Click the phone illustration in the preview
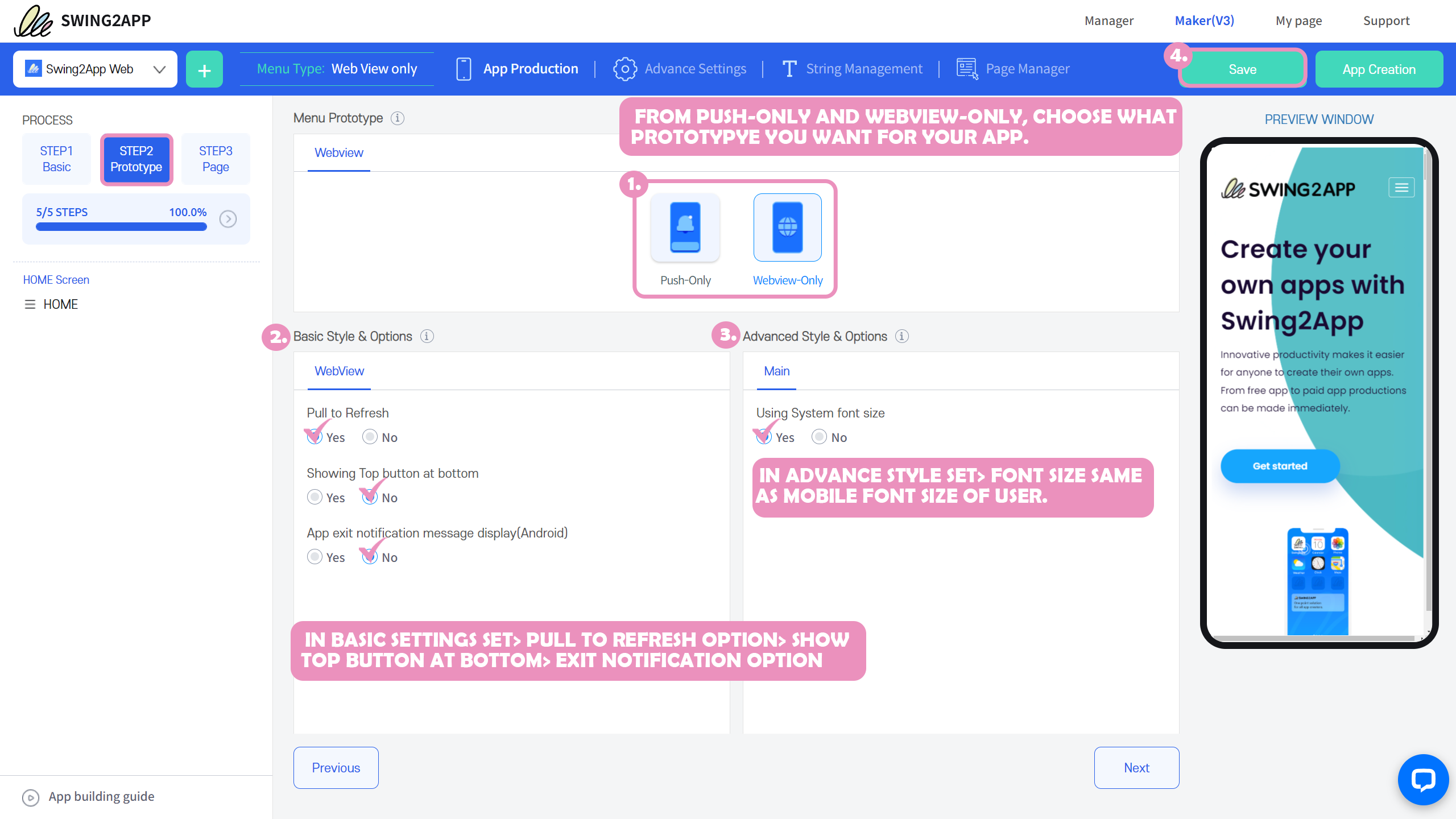 [1318, 581]
